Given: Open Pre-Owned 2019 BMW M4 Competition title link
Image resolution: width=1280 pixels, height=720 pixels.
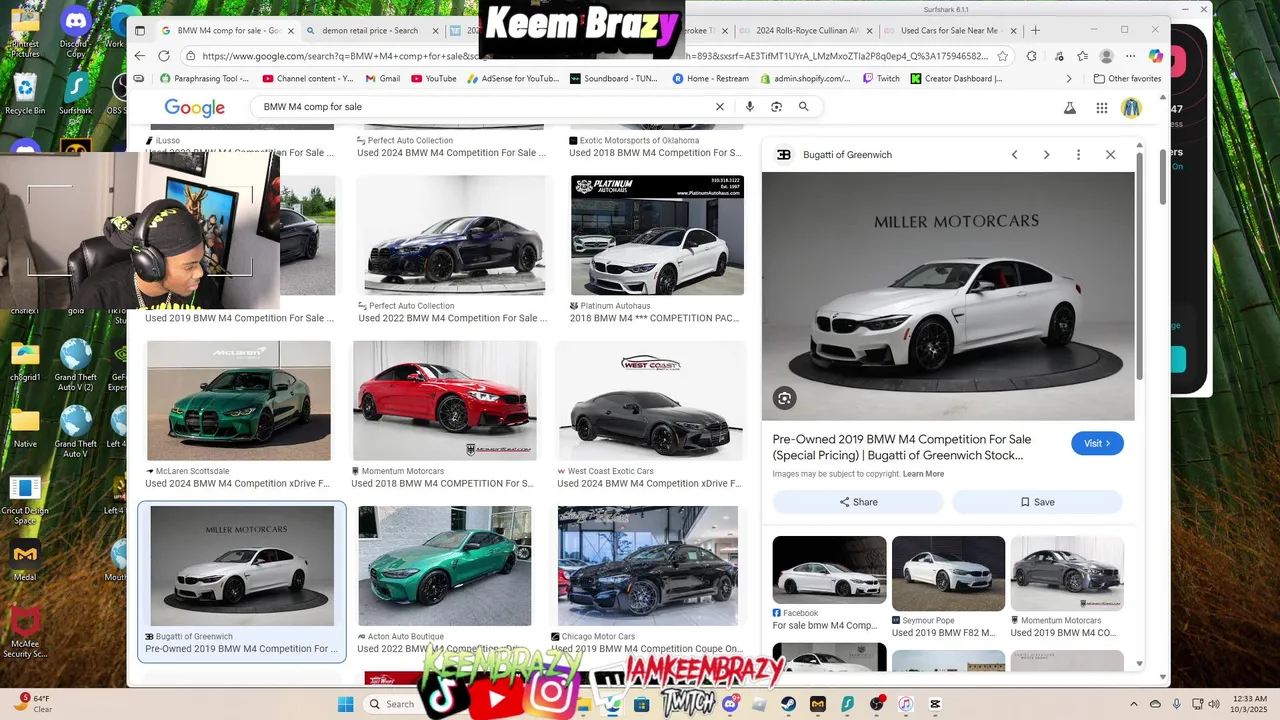Looking at the screenshot, I should pos(902,447).
